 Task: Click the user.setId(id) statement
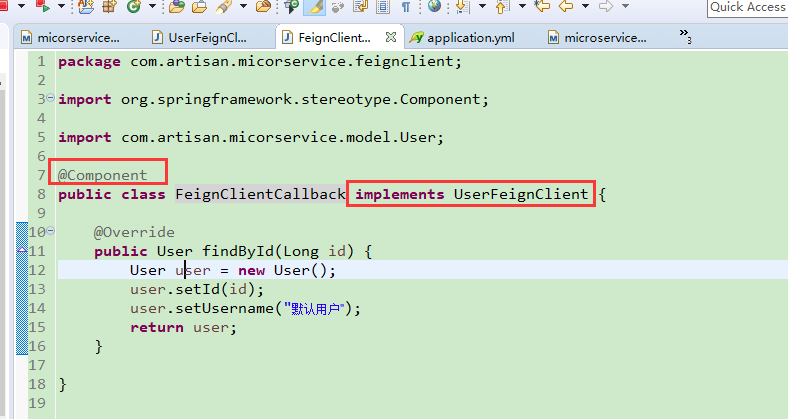click(196, 289)
